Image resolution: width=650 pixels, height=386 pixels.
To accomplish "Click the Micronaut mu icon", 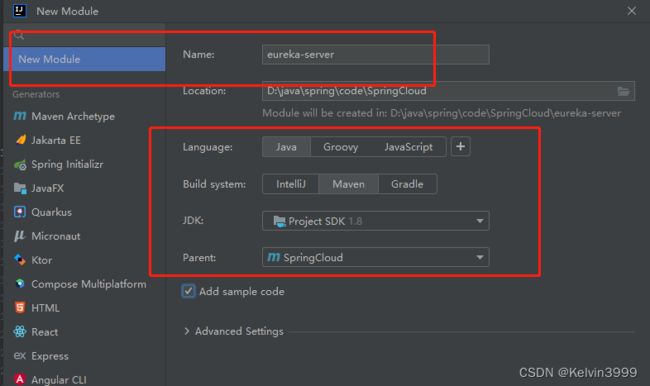I will 19,236.
